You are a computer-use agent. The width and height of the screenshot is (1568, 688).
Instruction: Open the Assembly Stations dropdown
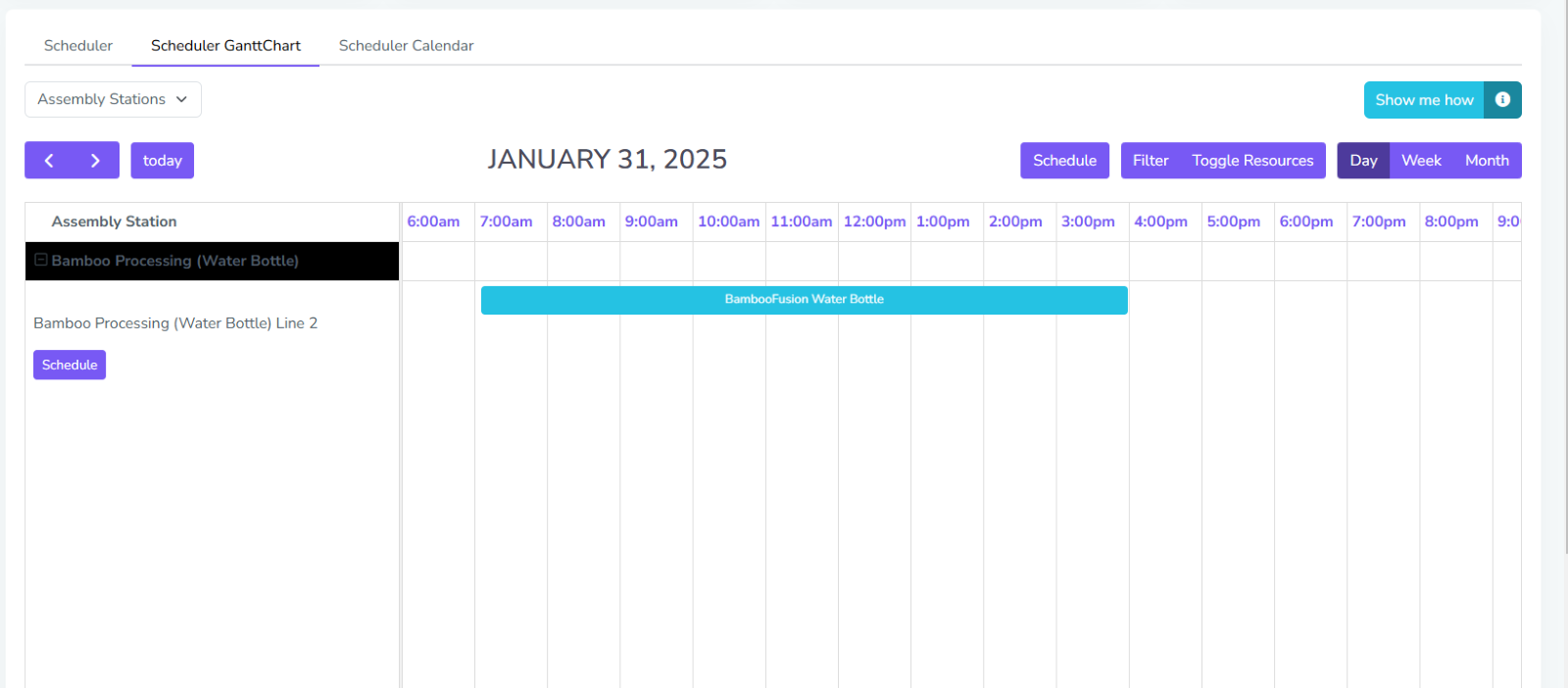click(113, 100)
